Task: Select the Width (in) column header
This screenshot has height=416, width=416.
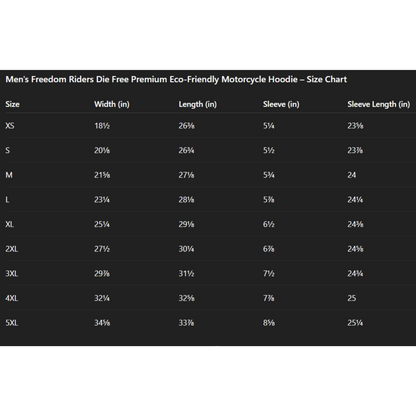Action: click(112, 104)
